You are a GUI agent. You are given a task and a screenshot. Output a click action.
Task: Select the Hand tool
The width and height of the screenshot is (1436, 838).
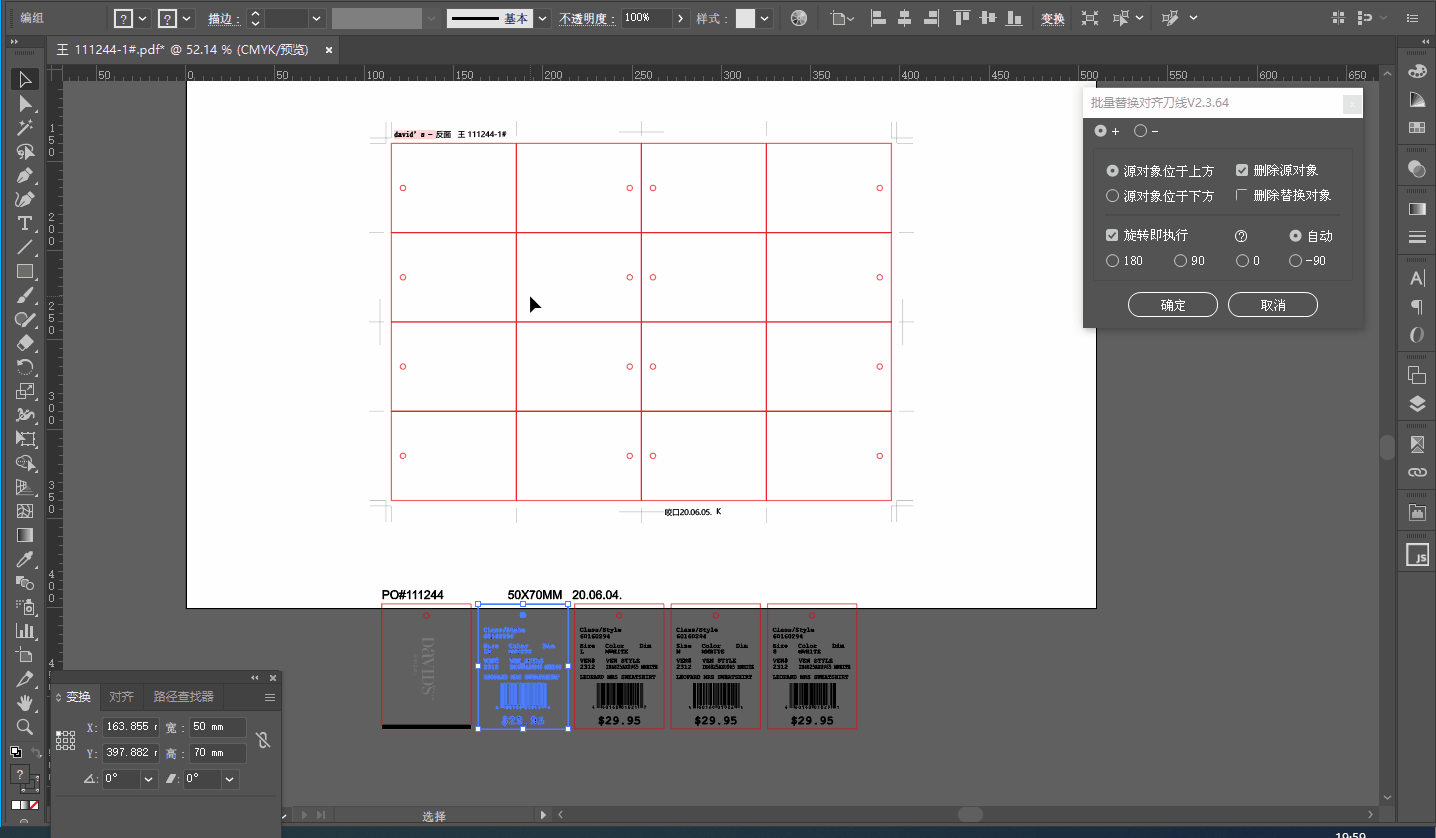pyautogui.click(x=26, y=703)
